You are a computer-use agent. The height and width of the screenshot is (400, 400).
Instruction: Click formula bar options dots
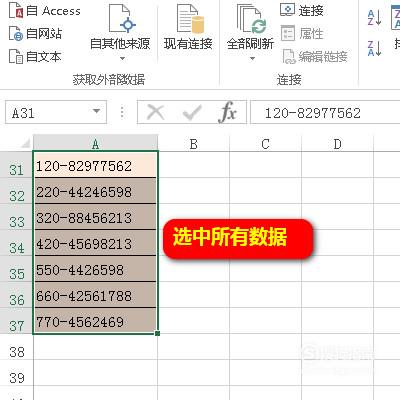(x=122, y=112)
